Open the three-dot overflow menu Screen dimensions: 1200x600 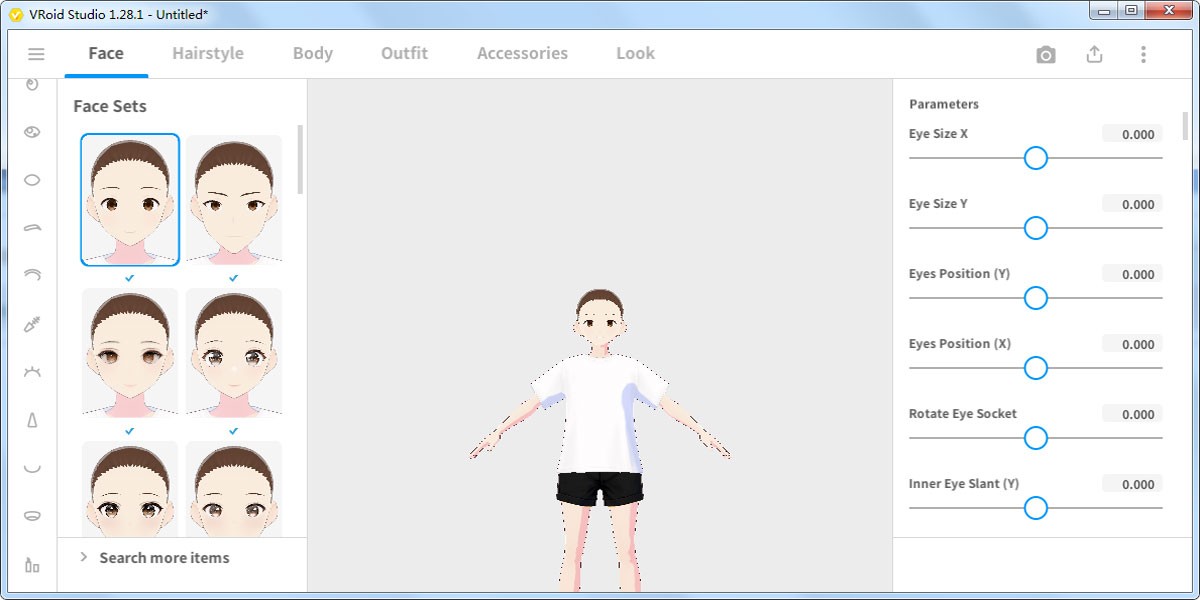pos(1142,54)
